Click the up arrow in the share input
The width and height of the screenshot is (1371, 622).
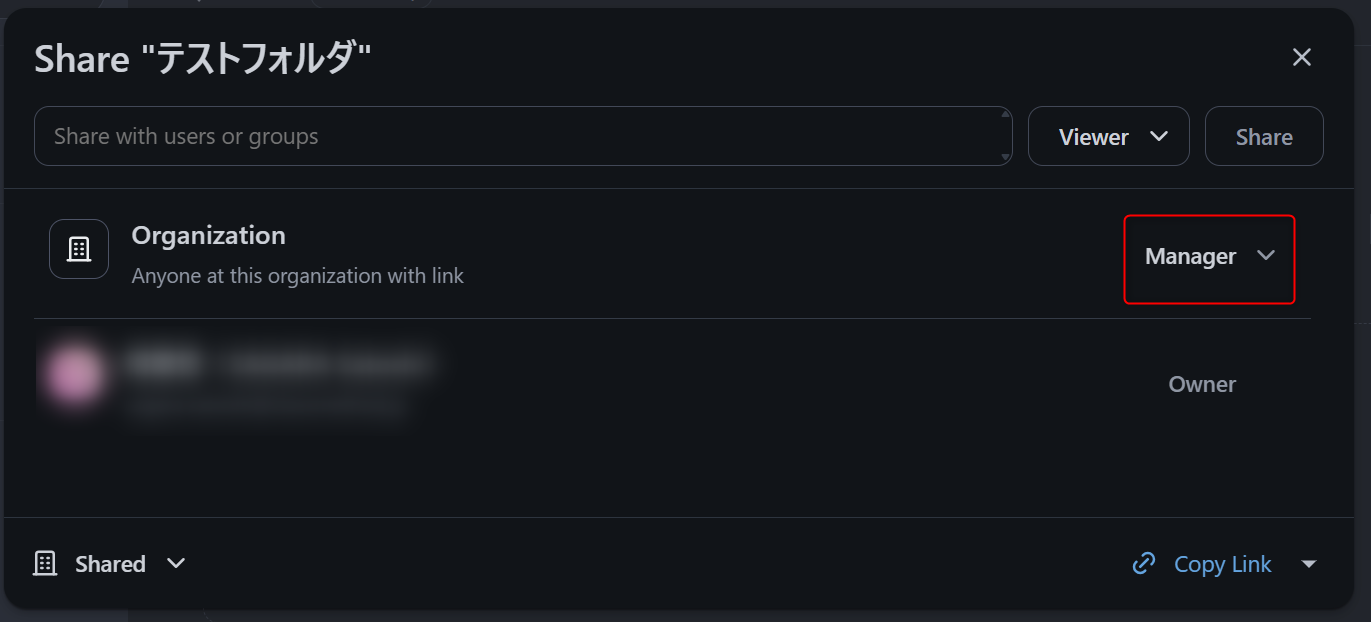pos(1005,115)
